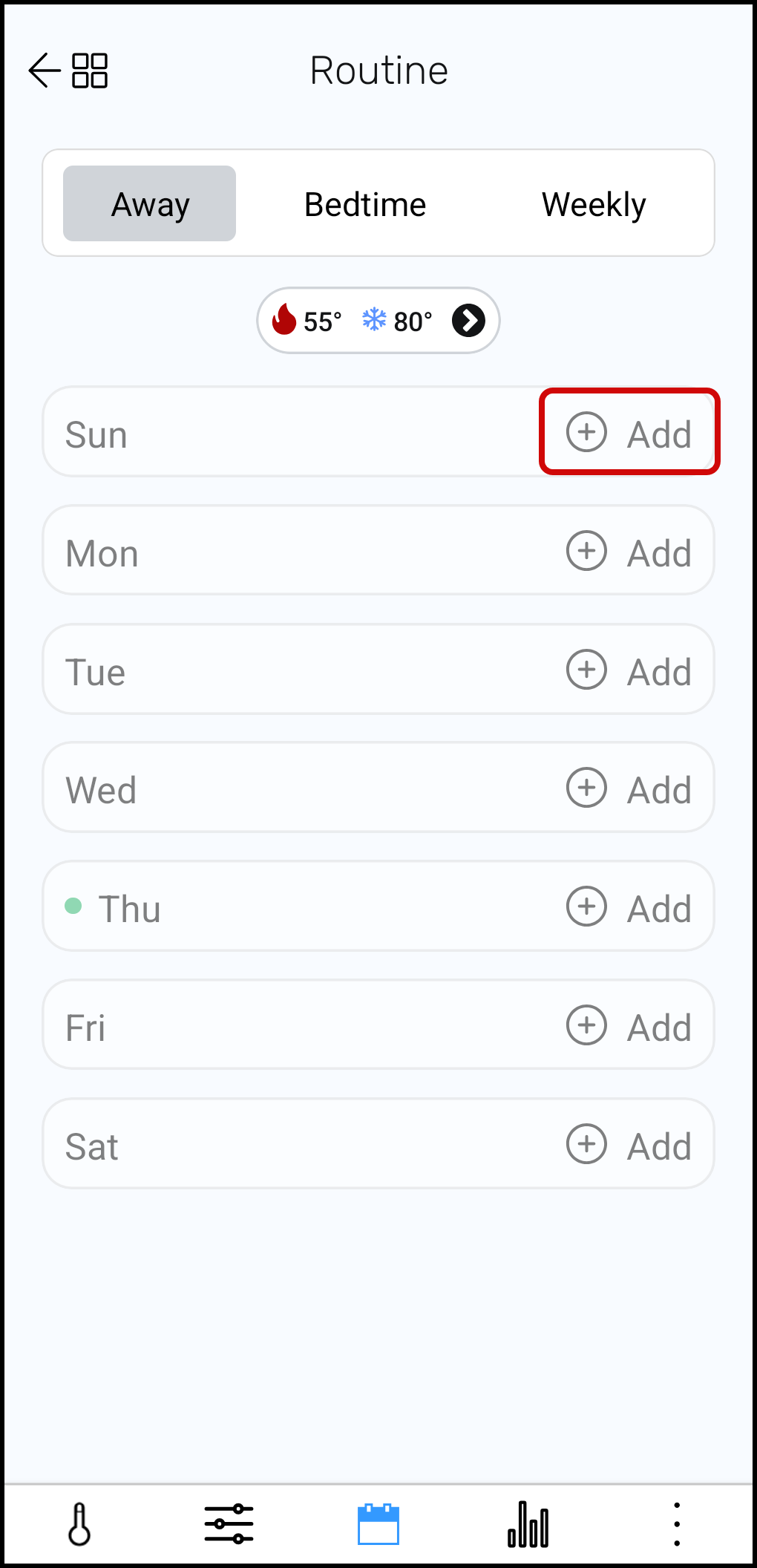This screenshot has width=757, height=1568.
Task: Open the bar chart usage icon
Action: click(528, 1524)
